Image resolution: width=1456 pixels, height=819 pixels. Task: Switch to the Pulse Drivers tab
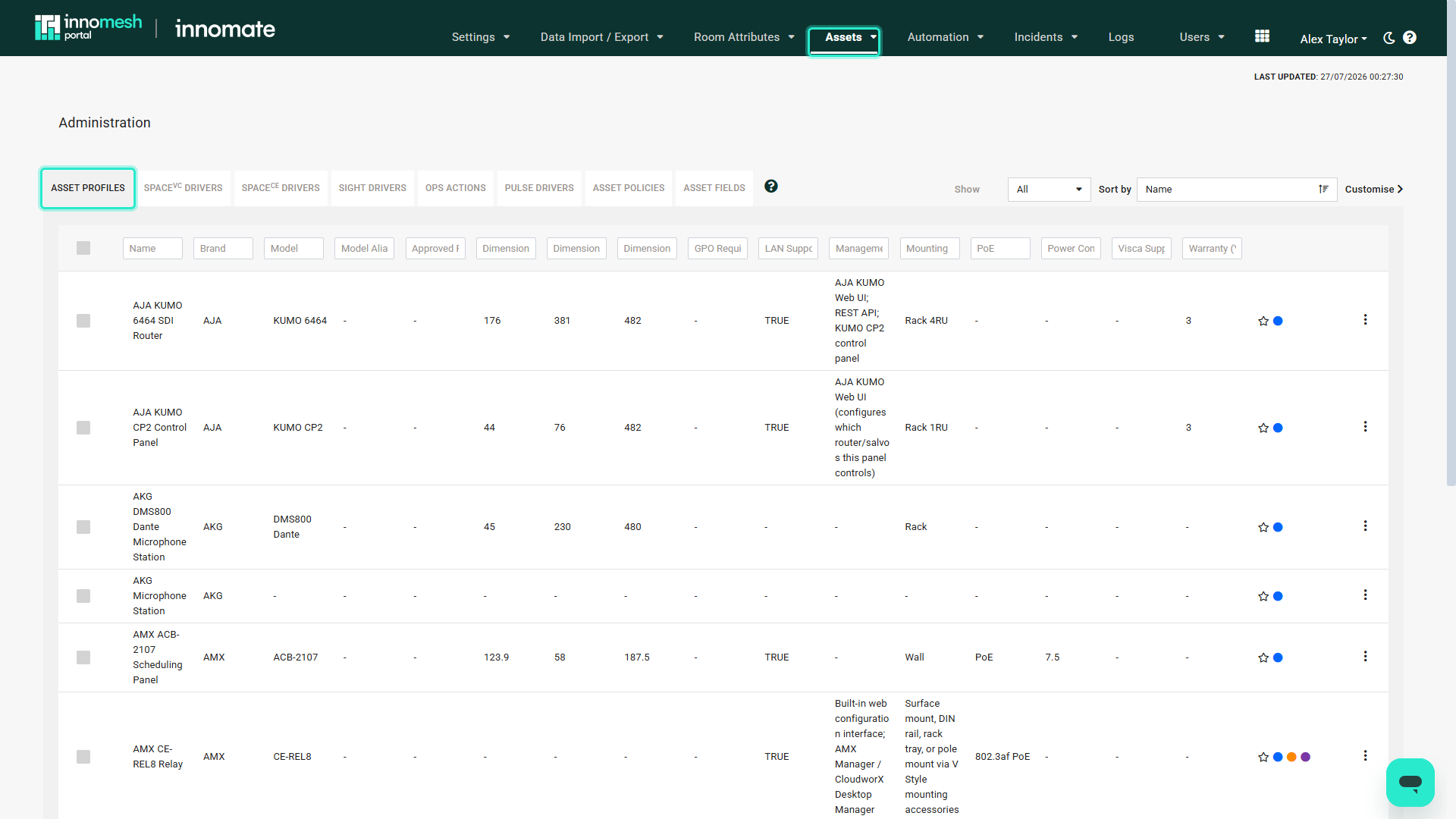[x=539, y=188]
